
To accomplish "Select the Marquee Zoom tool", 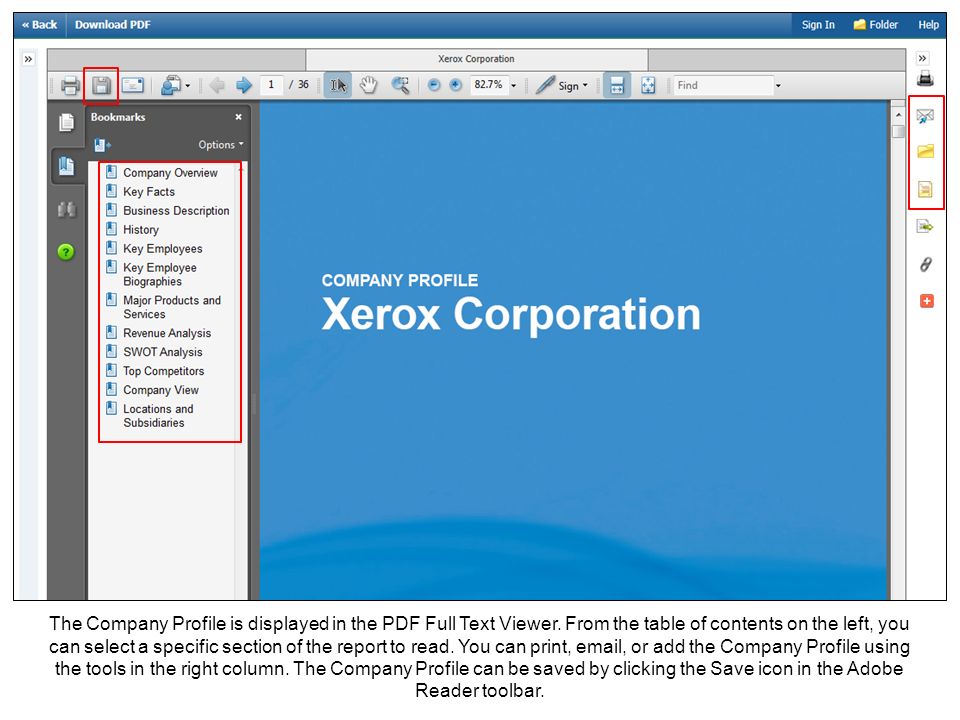I will pos(400,85).
